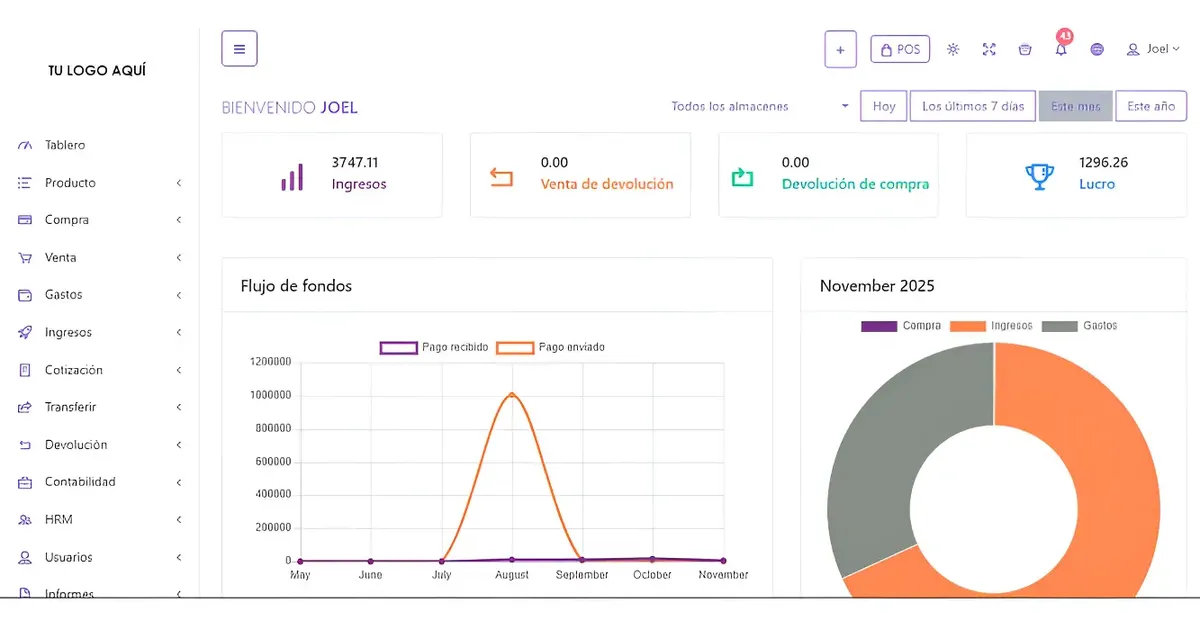This screenshot has width=1200, height=628.
Task: Toggle sidebar with hamburger menu button
Action: 239,48
